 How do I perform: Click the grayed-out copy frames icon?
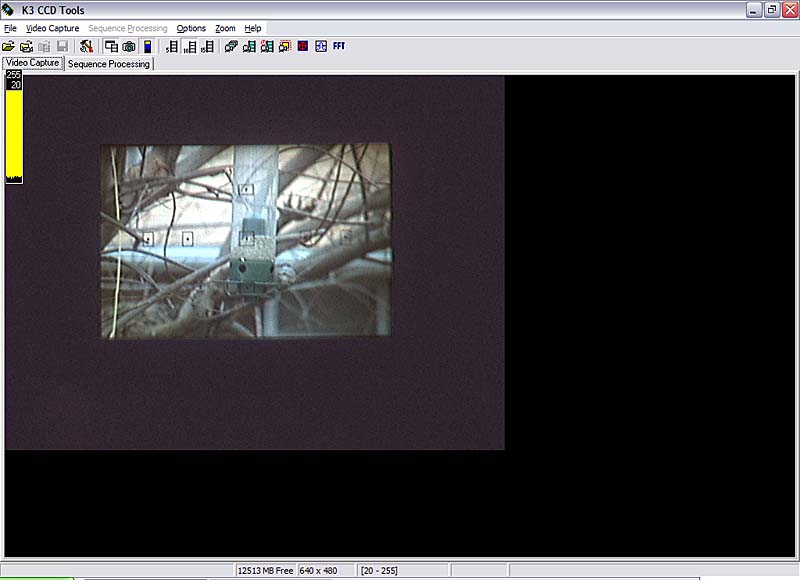click(44, 47)
